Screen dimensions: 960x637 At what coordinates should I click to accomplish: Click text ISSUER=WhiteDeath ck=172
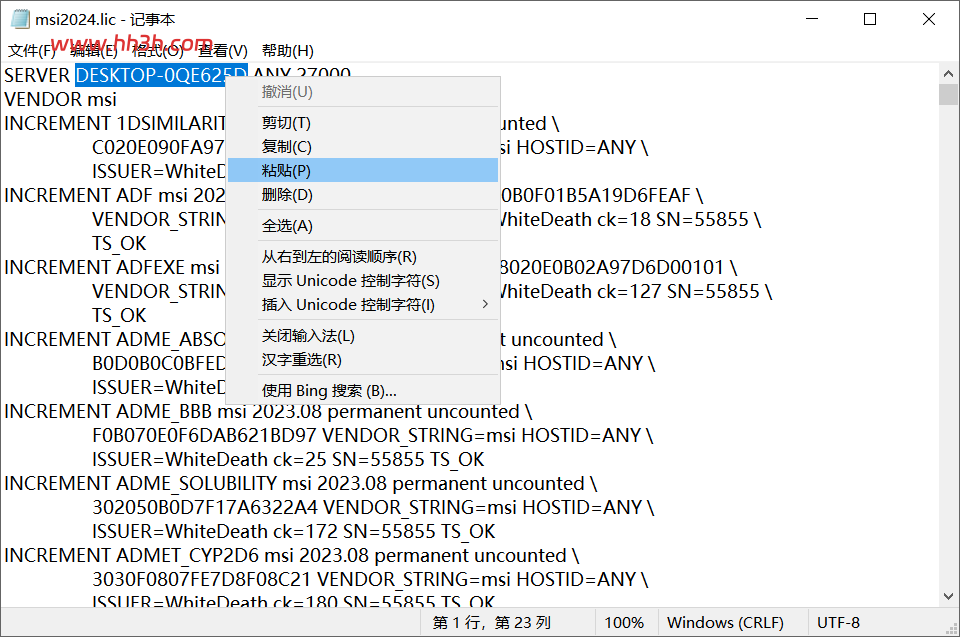pyautogui.click(x=215, y=532)
